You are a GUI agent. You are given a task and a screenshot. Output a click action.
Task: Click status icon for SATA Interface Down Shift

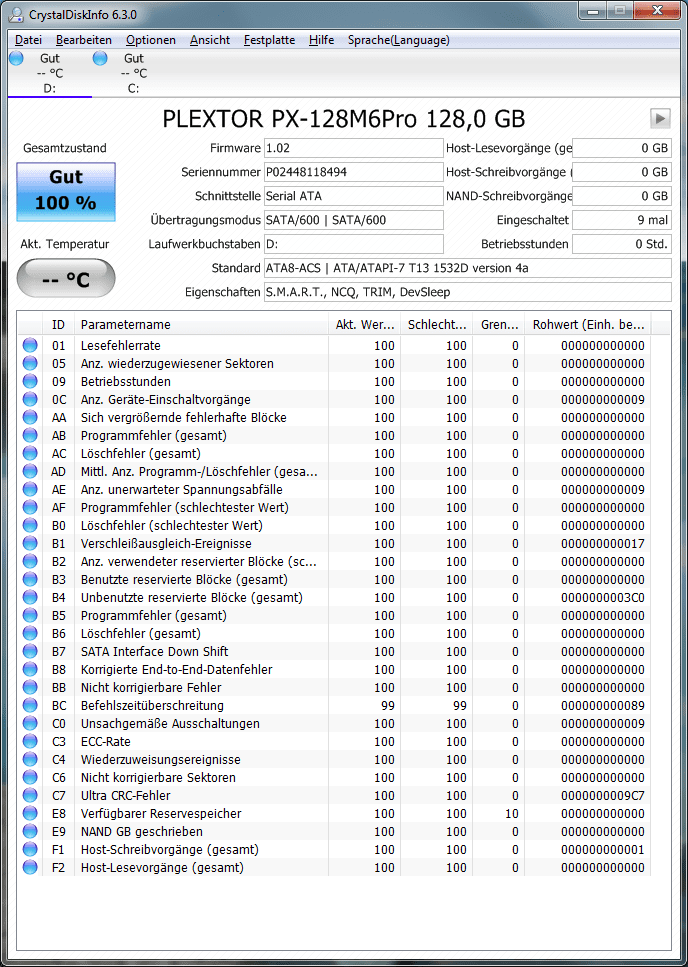click(x=30, y=651)
